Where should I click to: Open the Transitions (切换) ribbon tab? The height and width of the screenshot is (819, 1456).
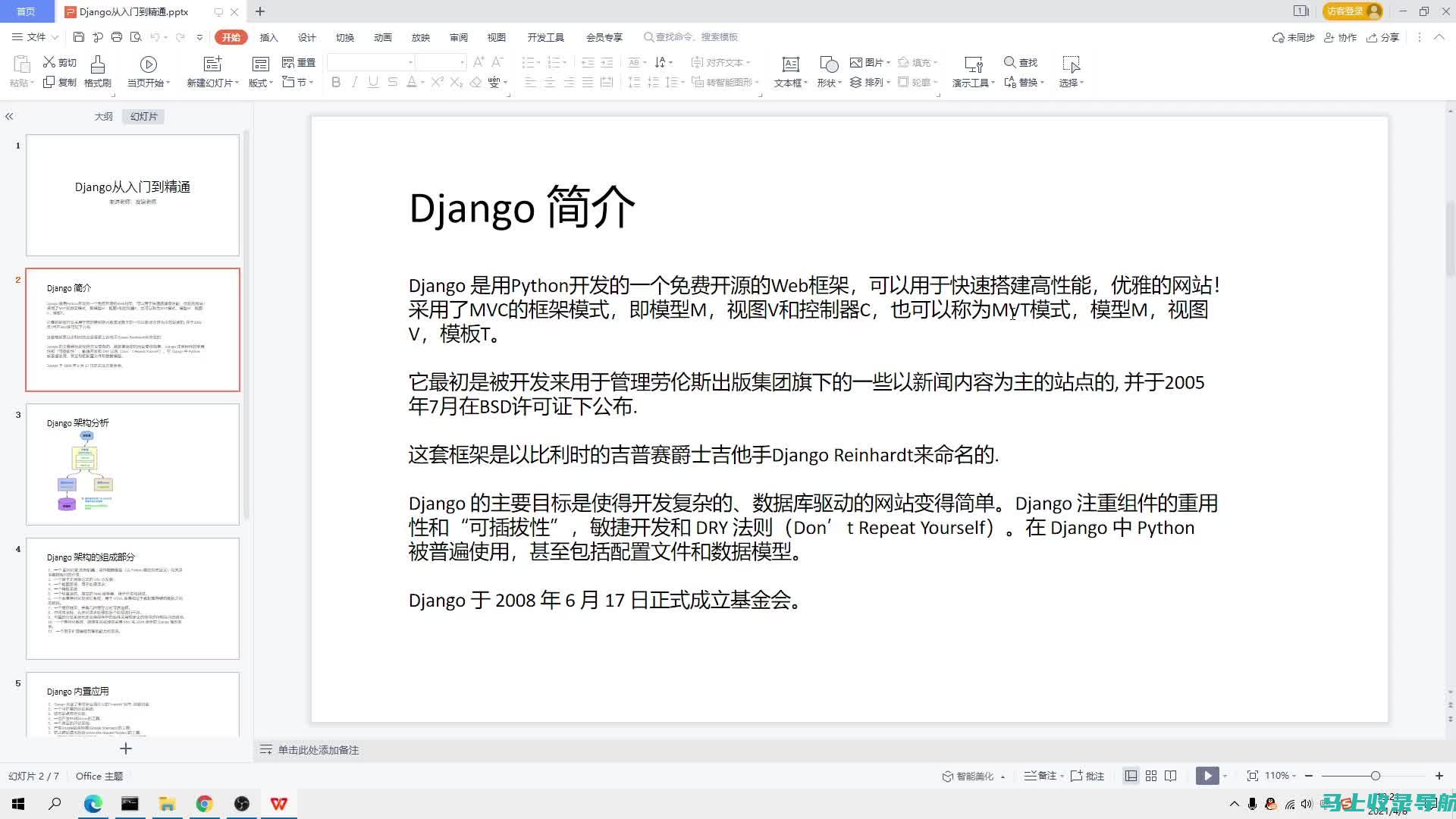[x=345, y=37]
